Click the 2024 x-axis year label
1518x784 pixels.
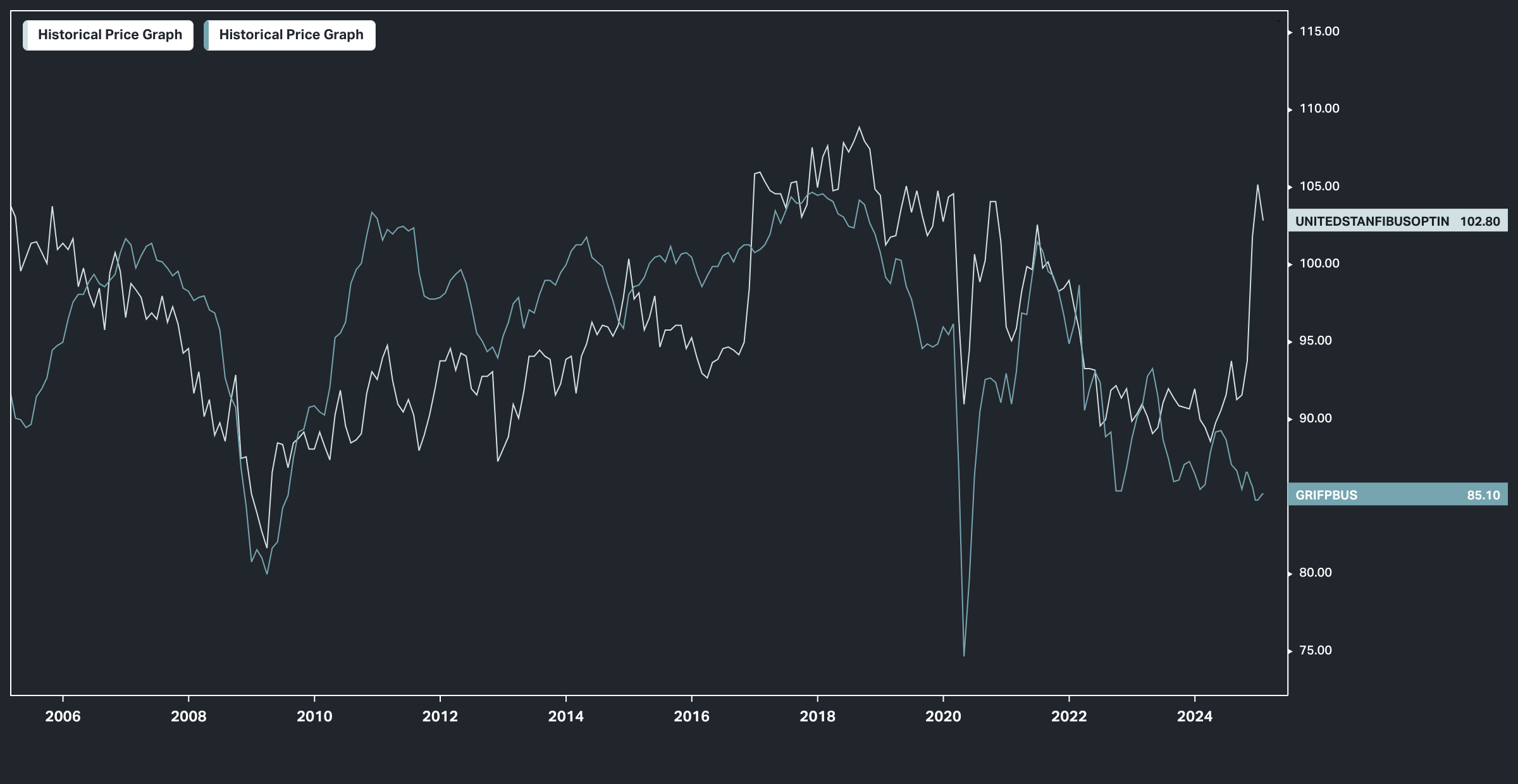[x=1194, y=716]
